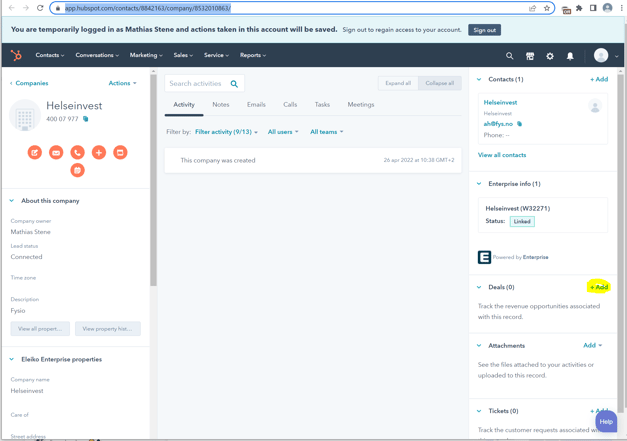Click the create note icon

click(35, 153)
